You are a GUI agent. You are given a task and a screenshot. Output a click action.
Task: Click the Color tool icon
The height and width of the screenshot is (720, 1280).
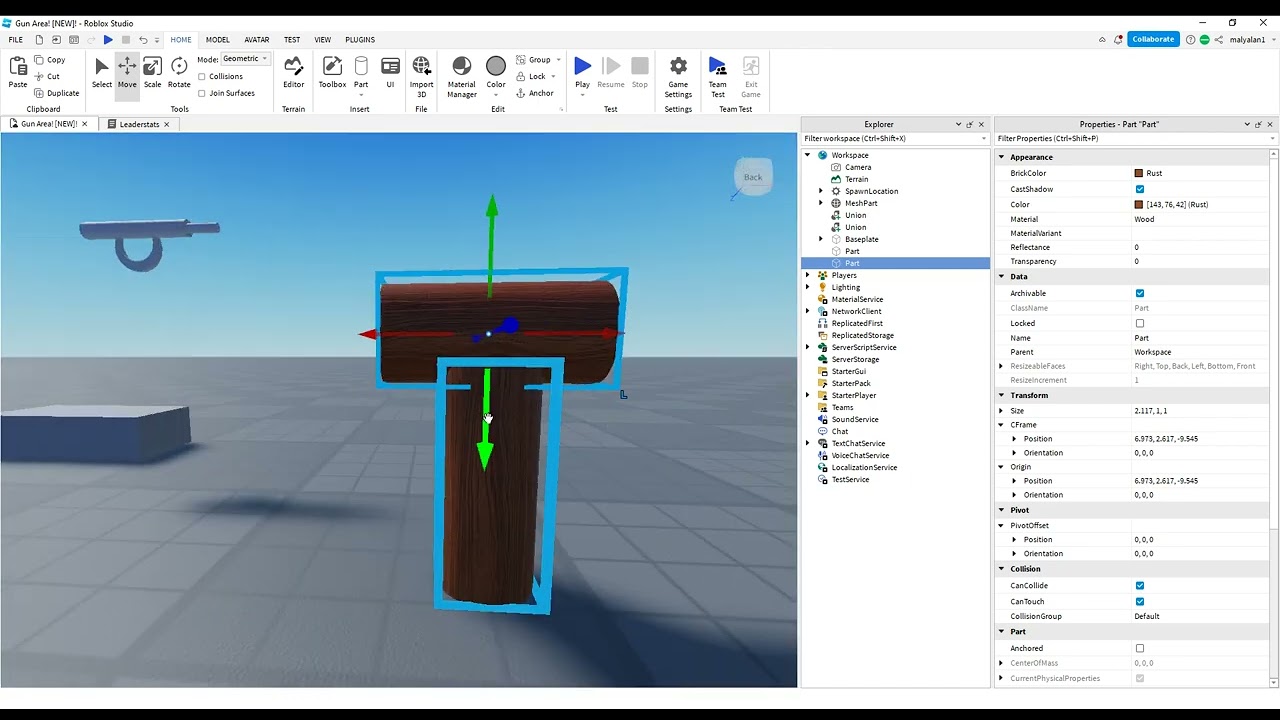pyautogui.click(x=496, y=66)
